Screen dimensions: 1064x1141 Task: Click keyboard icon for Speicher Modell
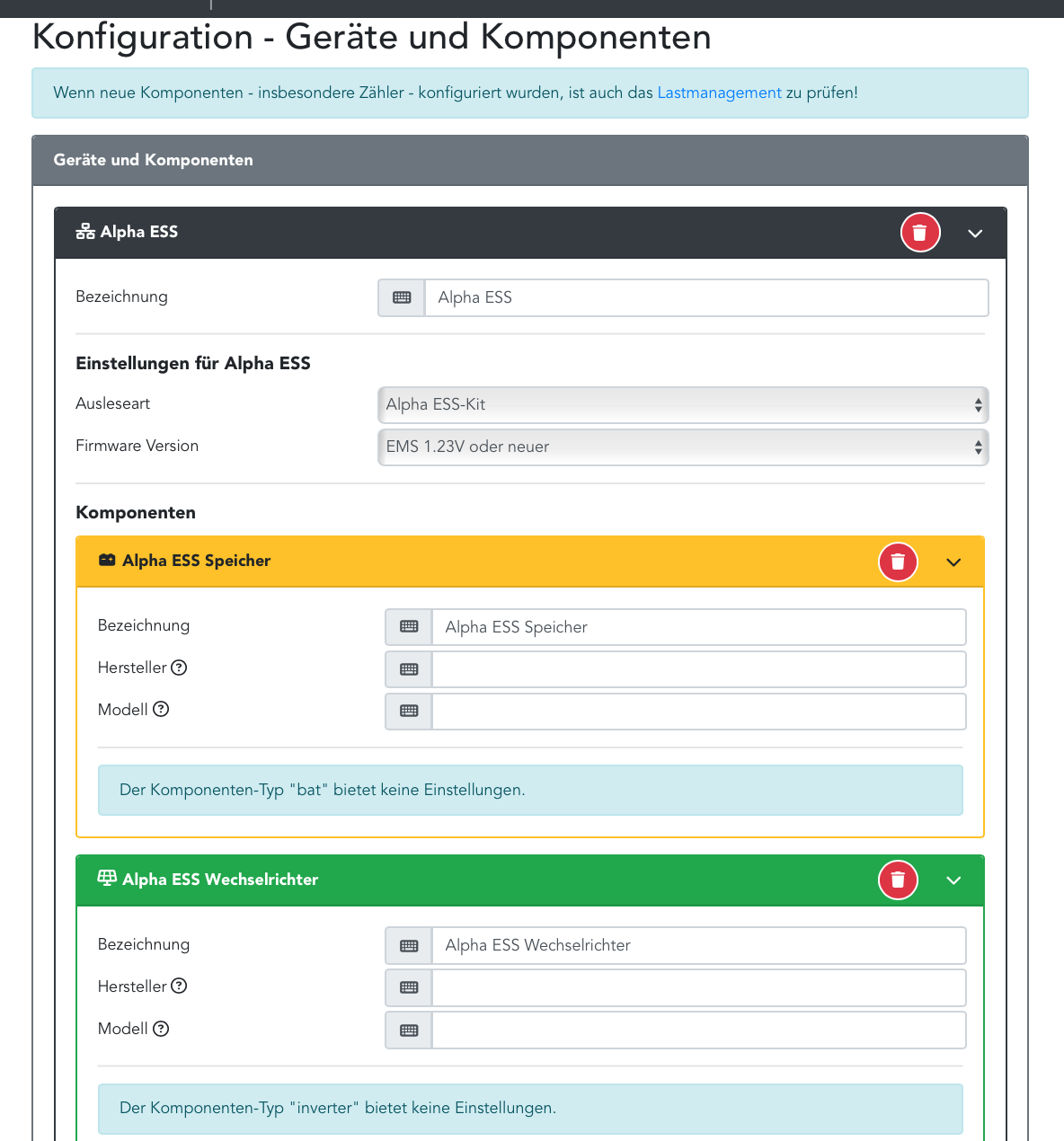click(409, 711)
